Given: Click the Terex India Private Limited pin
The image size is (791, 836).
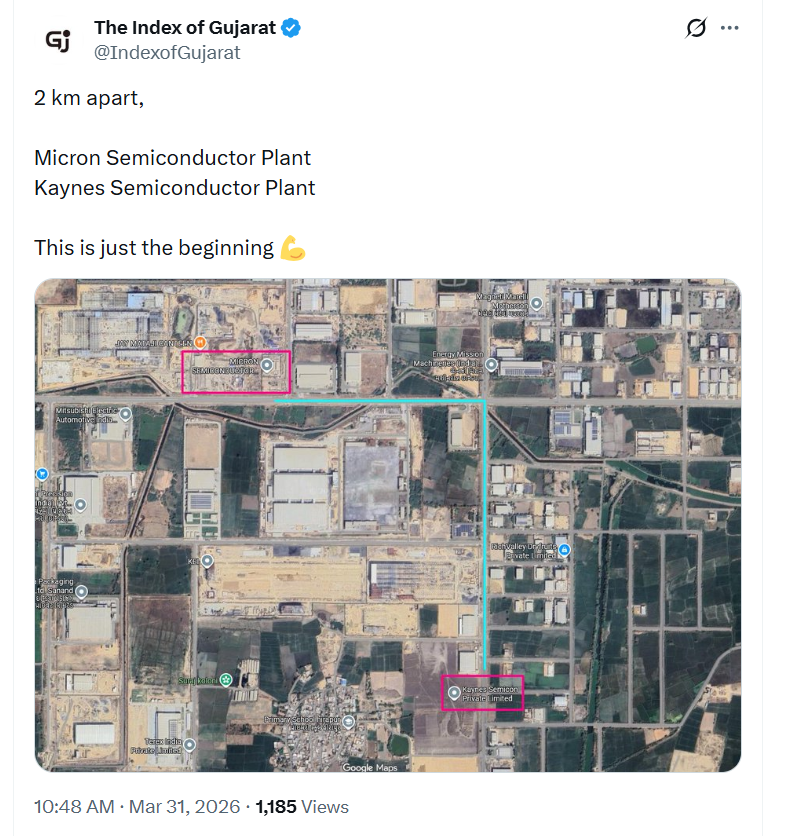Looking at the screenshot, I should pos(189,744).
